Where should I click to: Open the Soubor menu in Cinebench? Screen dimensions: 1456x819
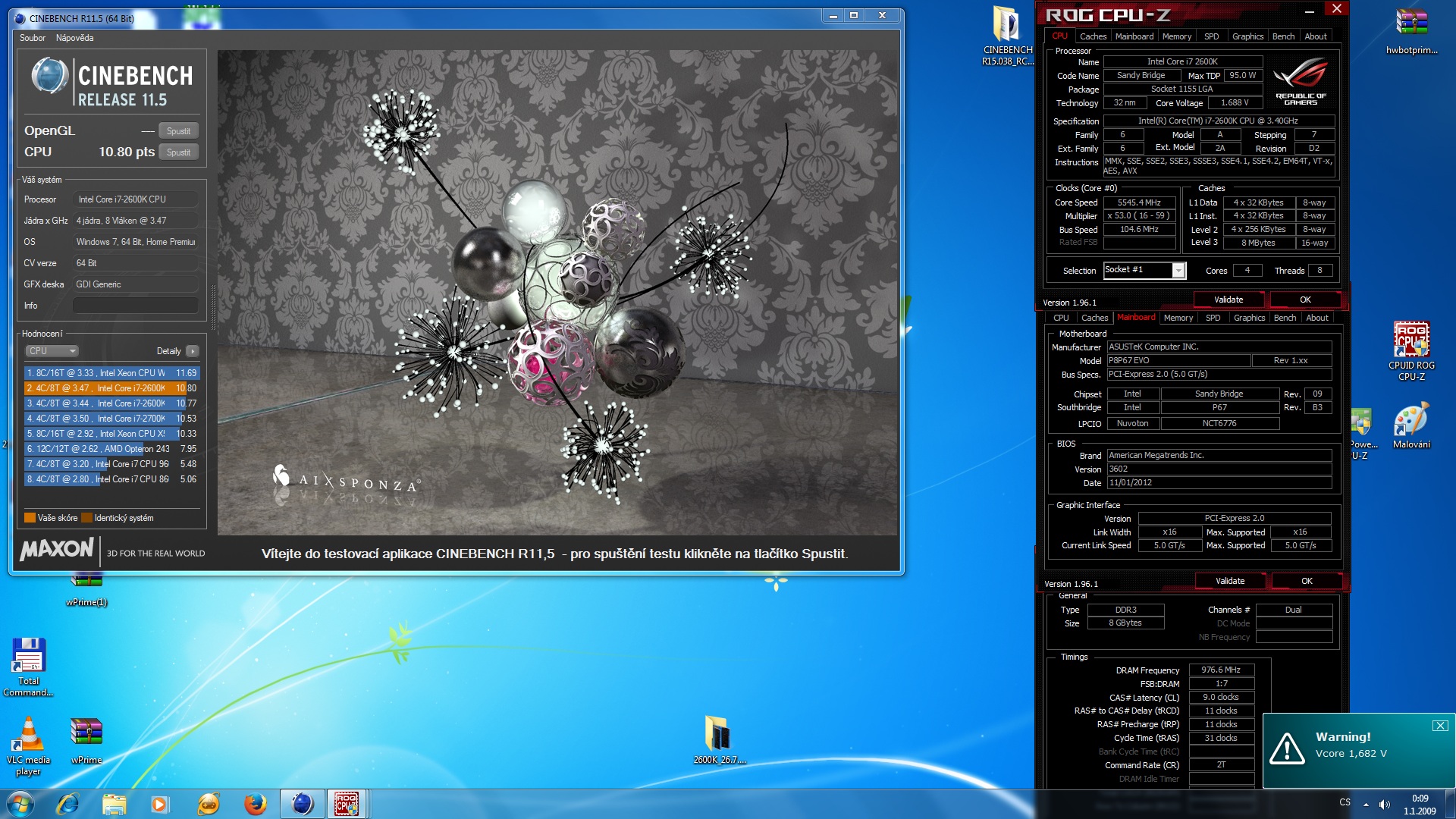(x=32, y=38)
